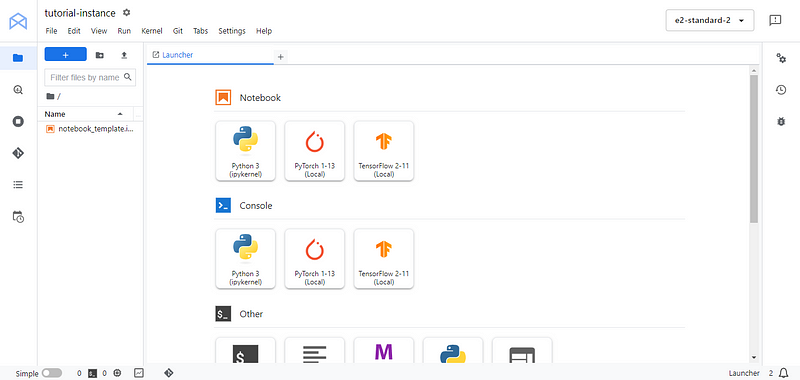Open the Run menu
Viewport: 800px width, 380px height.
click(x=124, y=31)
